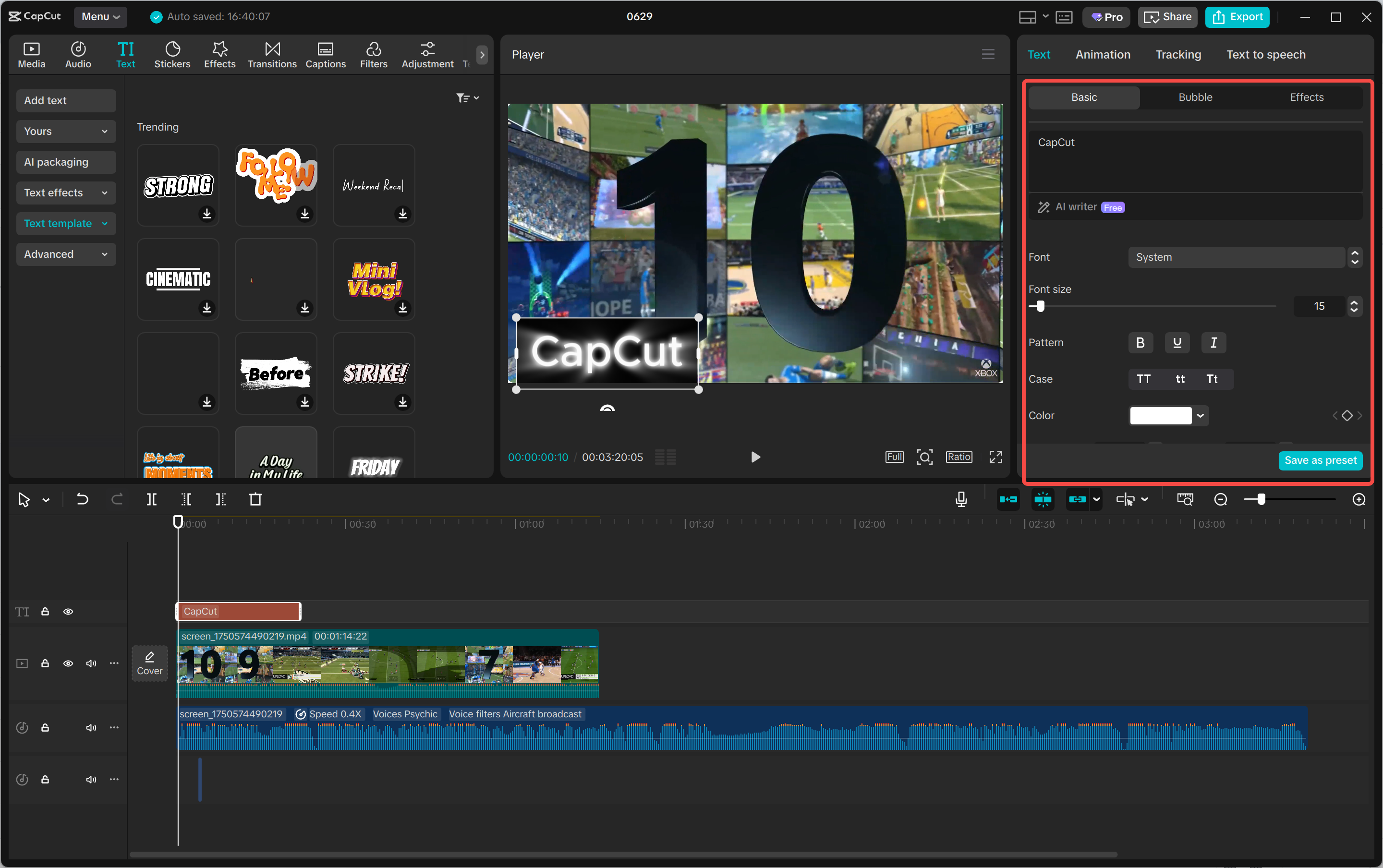Record a voiceover with the microphone icon

coord(960,499)
